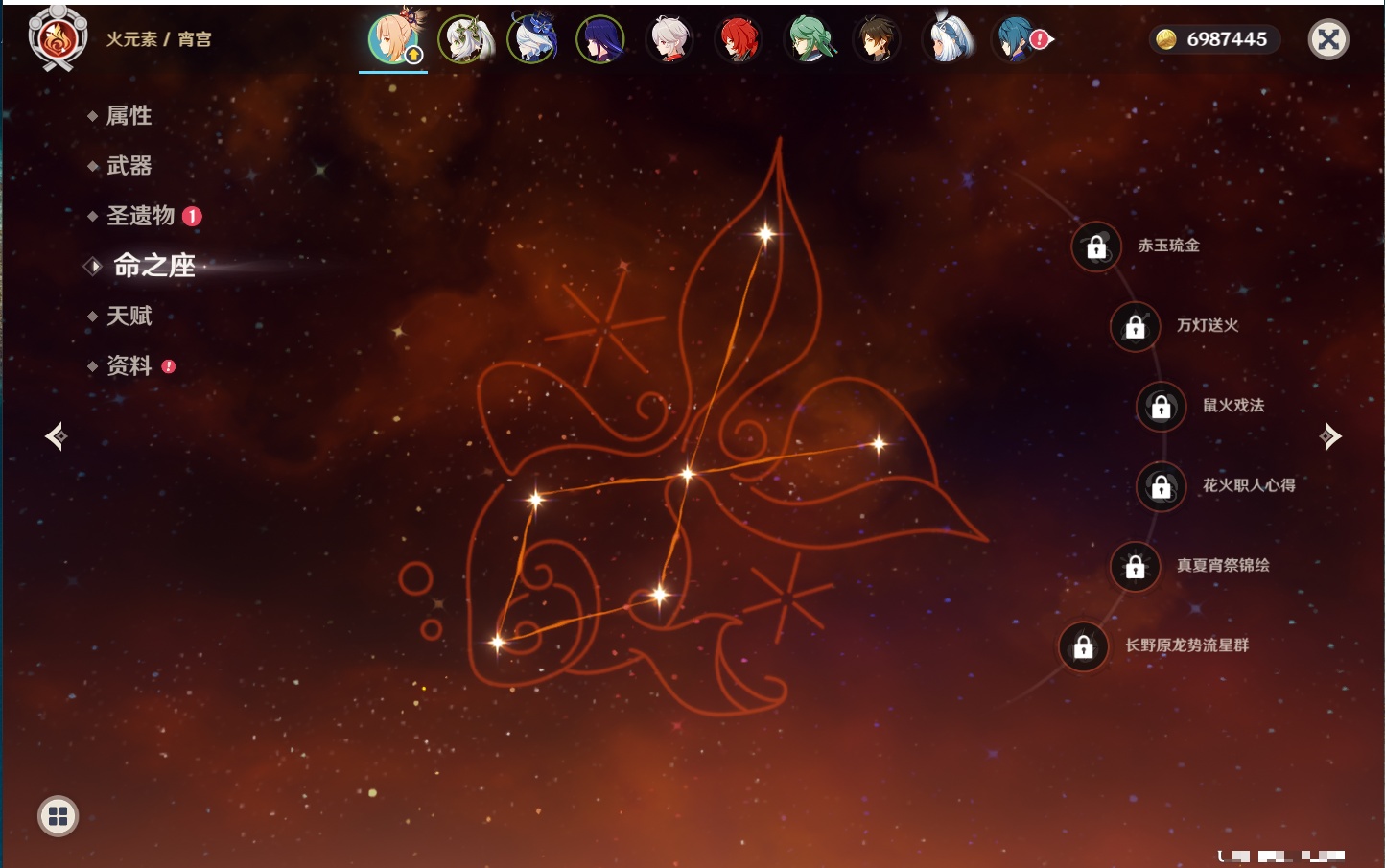Choose the avatar wearing a blue hat
Screen dimensions: 1385x868
532,39
